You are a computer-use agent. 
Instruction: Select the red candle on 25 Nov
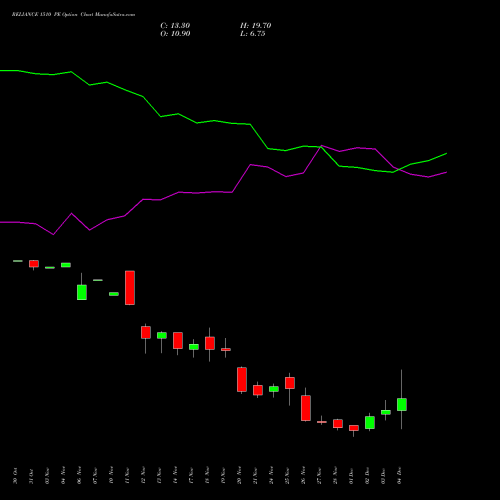pyautogui.click(x=290, y=383)
